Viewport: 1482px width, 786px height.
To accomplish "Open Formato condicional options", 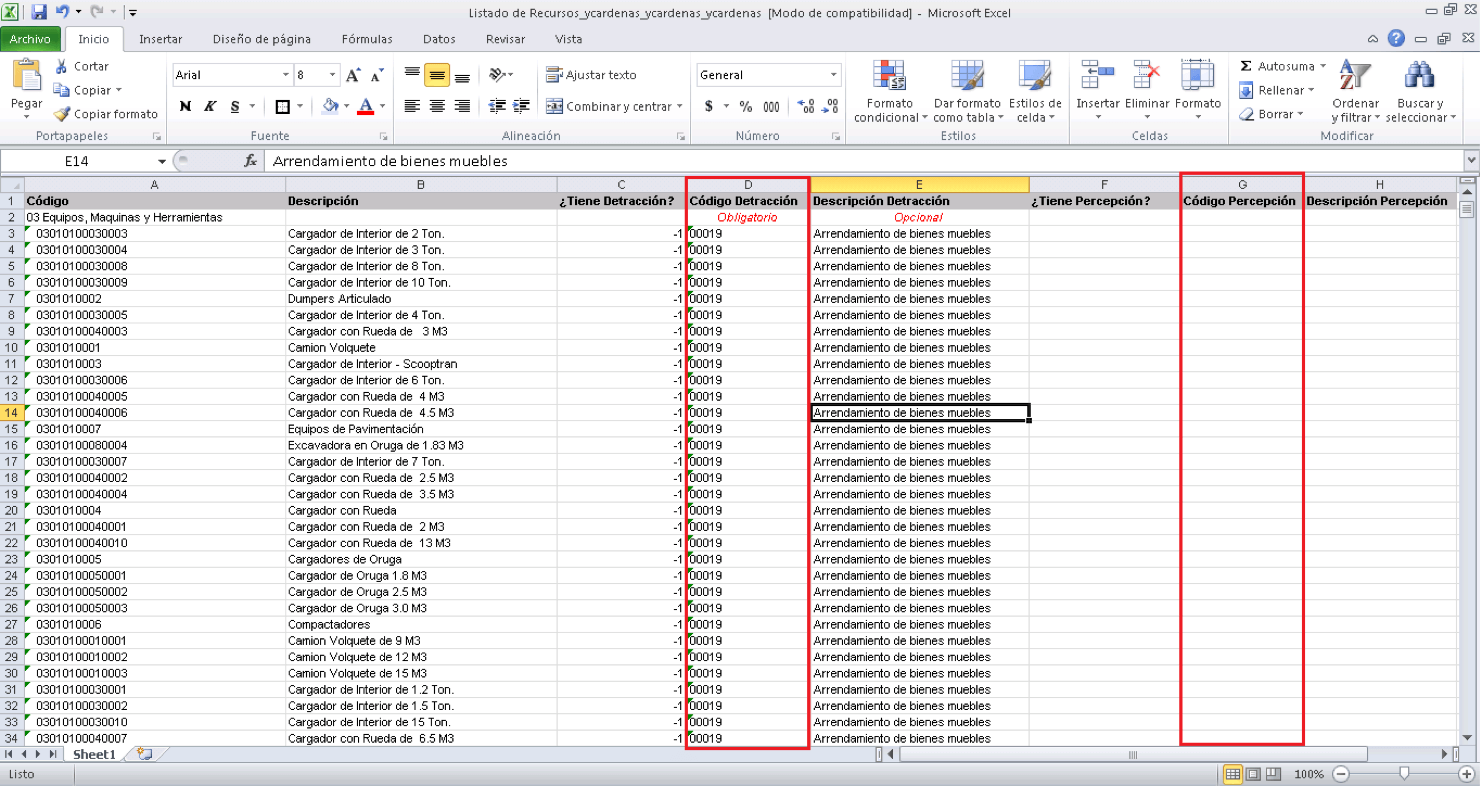I will pos(889,92).
